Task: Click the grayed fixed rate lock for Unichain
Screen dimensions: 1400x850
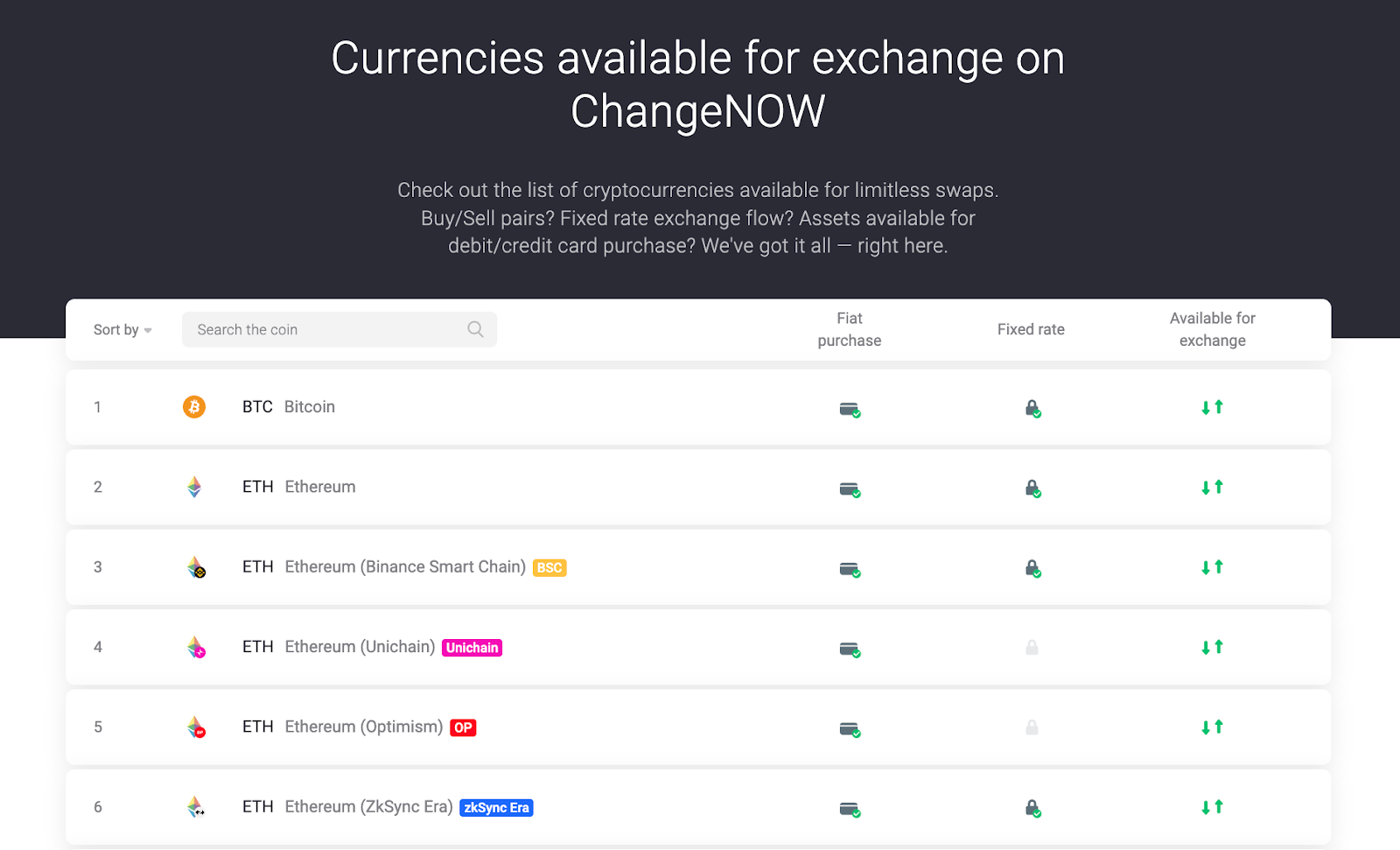Action: (1032, 648)
